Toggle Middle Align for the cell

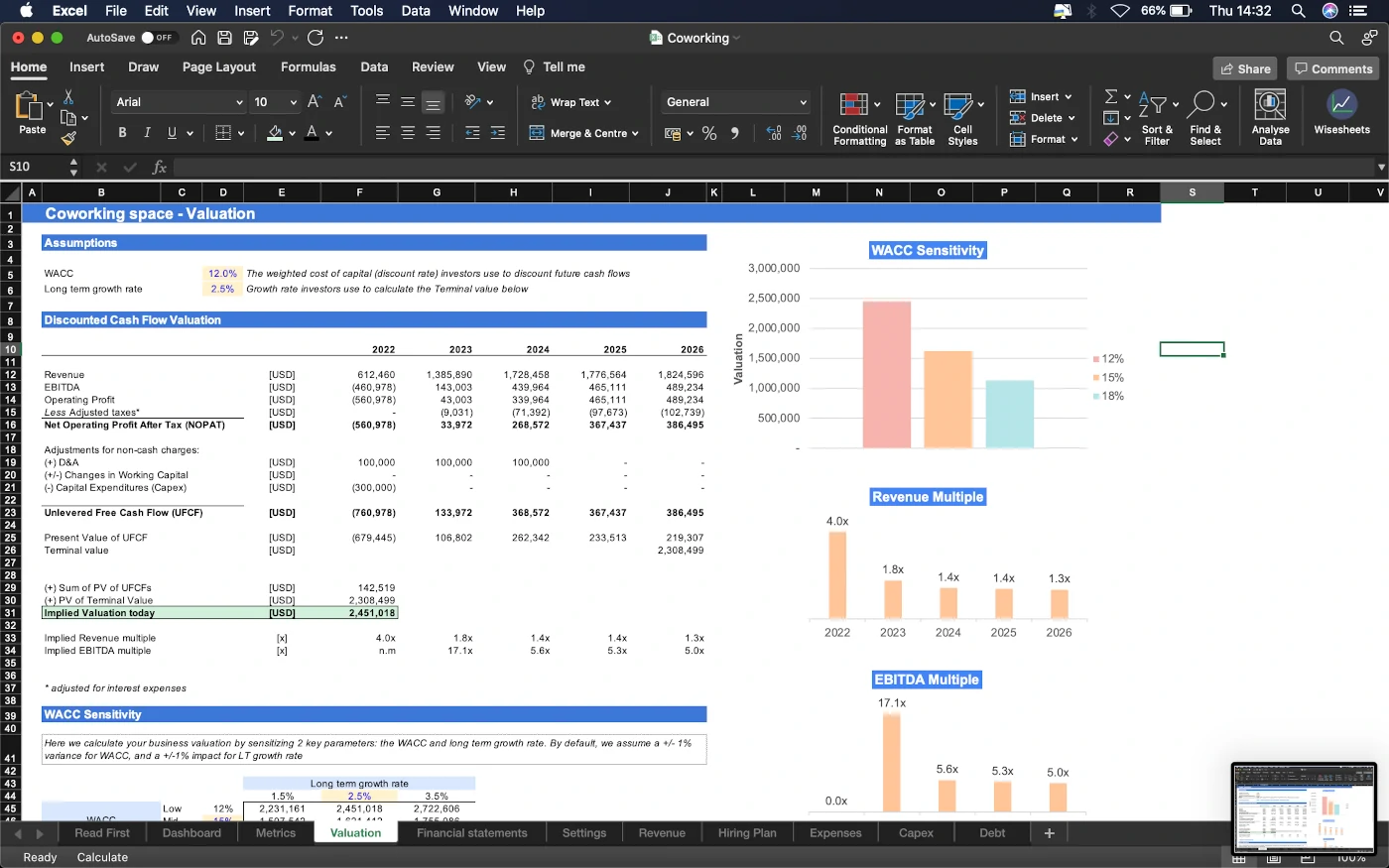(x=408, y=102)
